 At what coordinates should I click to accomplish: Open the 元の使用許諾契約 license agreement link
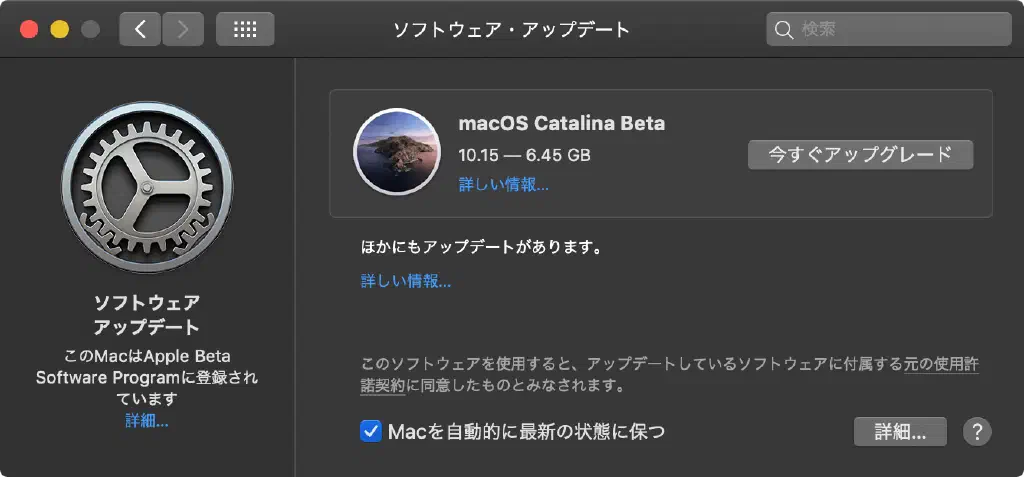tap(940, 365)
